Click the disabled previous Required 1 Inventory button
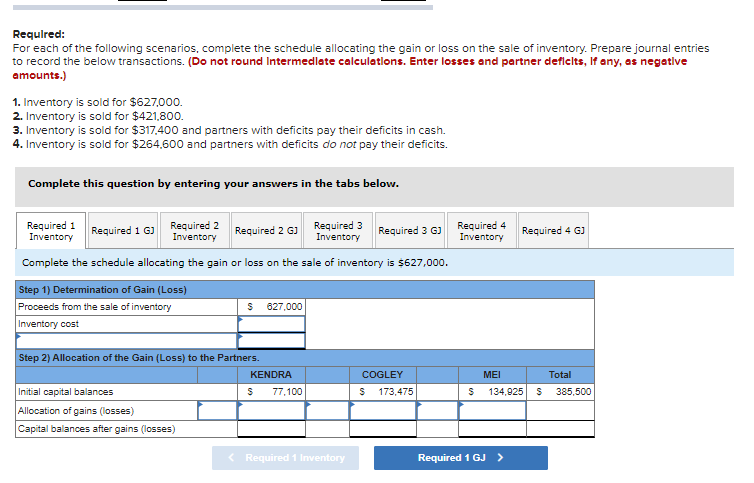The image size is (754, 483). coord(286,458)
